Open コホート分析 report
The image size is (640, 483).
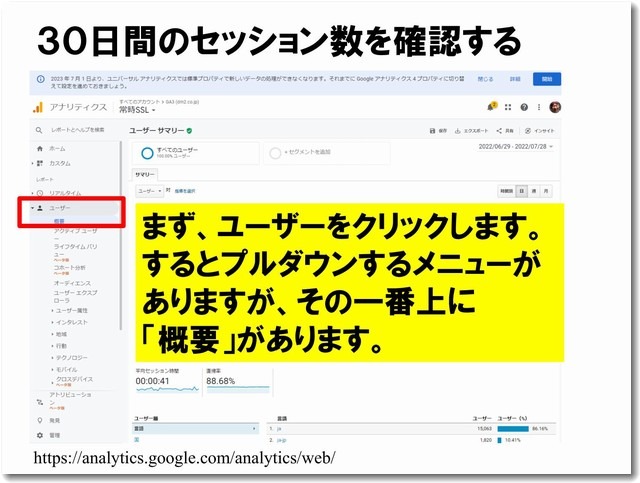[69, 268]
